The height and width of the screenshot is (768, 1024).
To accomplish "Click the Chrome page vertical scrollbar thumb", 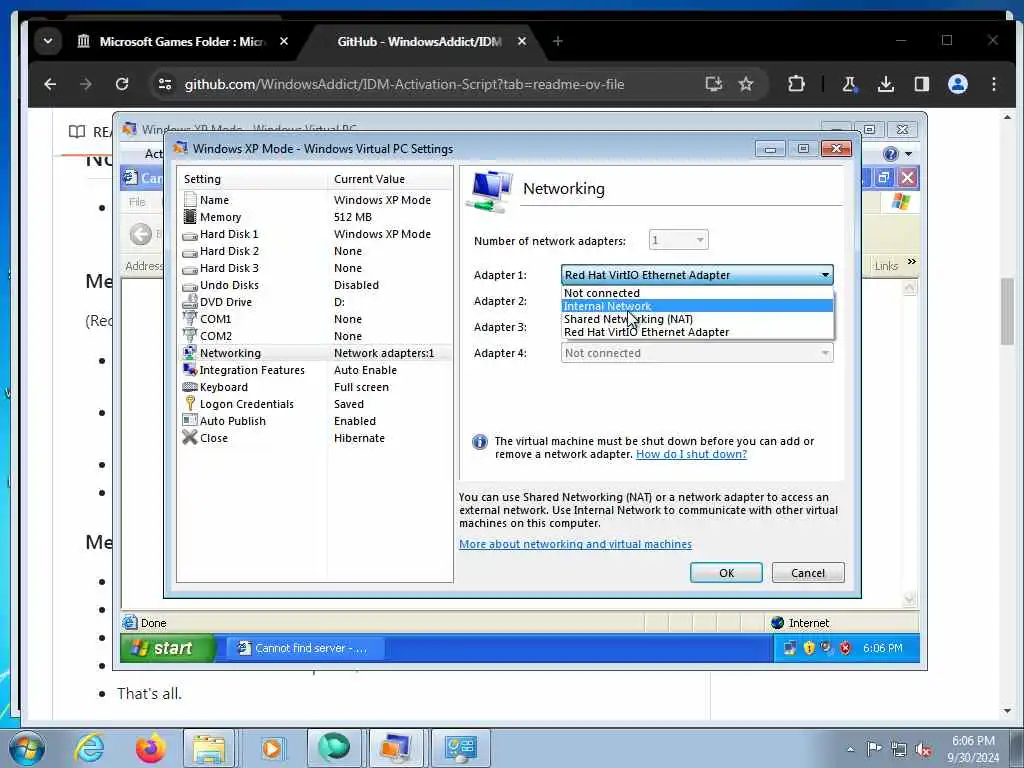I will tap(1007, 311).
